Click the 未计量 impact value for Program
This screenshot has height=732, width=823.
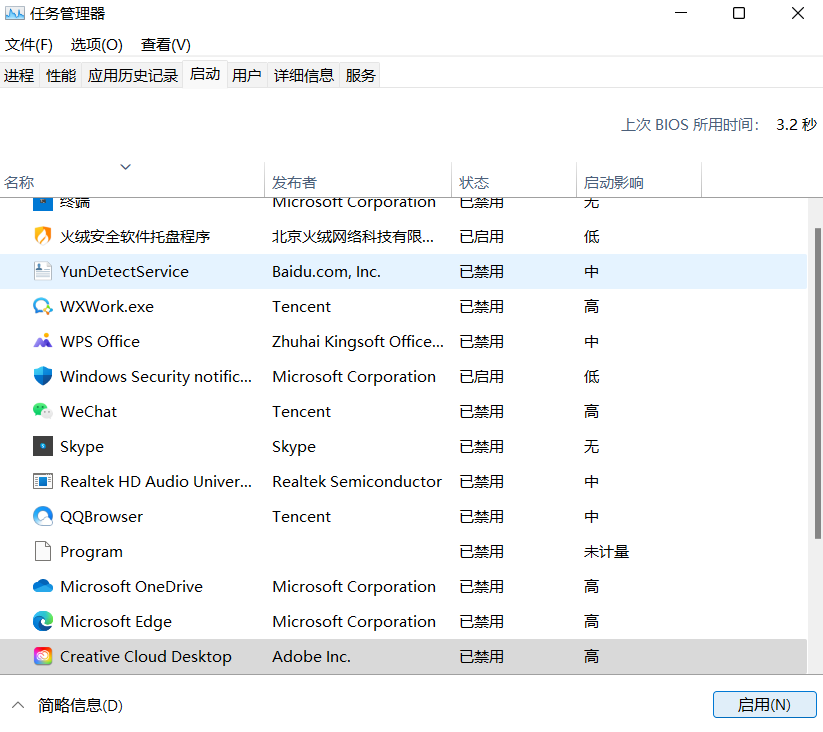tap(606, 551)
